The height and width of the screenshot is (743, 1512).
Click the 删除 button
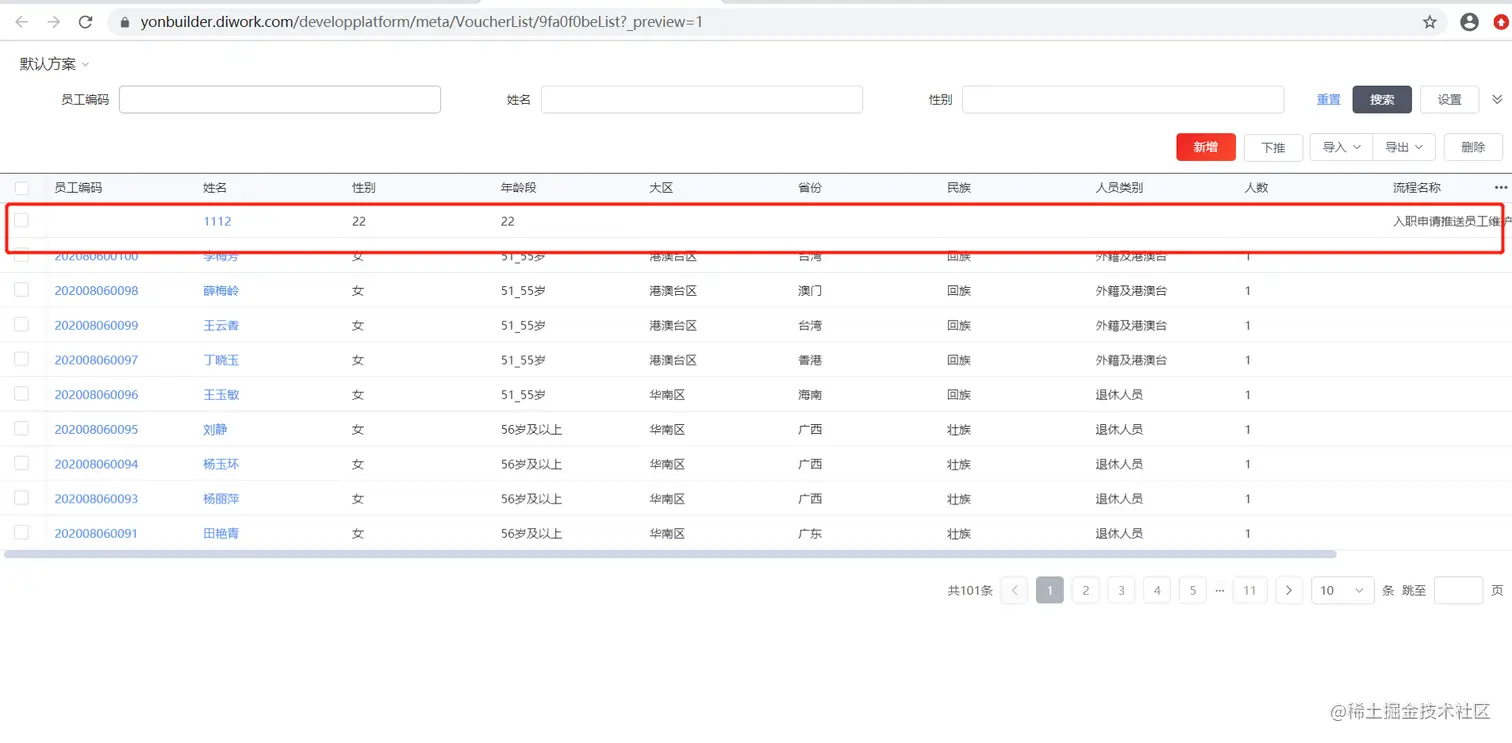click(x=1473, y=147)
